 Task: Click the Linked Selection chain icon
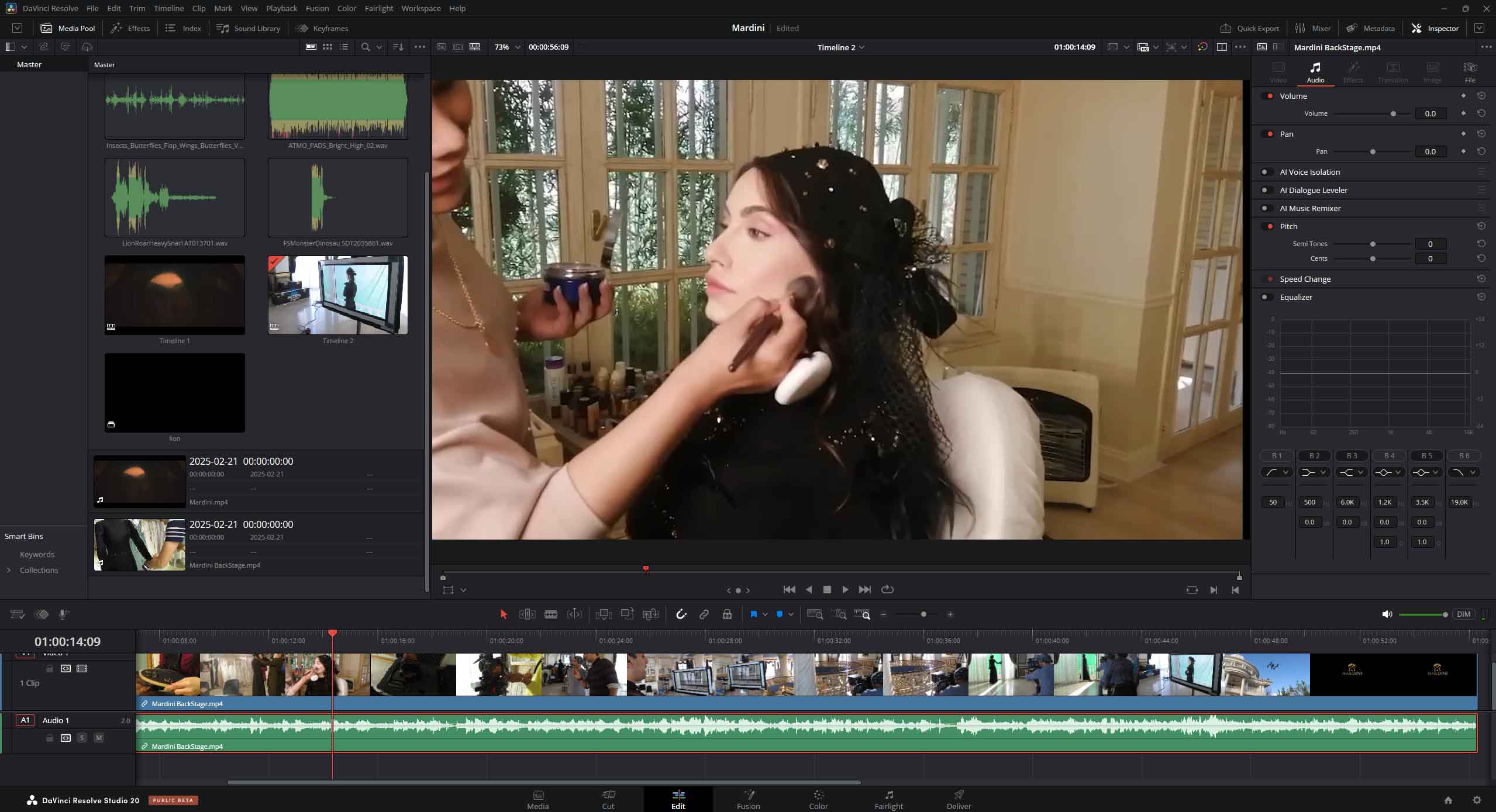pyautogui.click(x=704, y=614)
